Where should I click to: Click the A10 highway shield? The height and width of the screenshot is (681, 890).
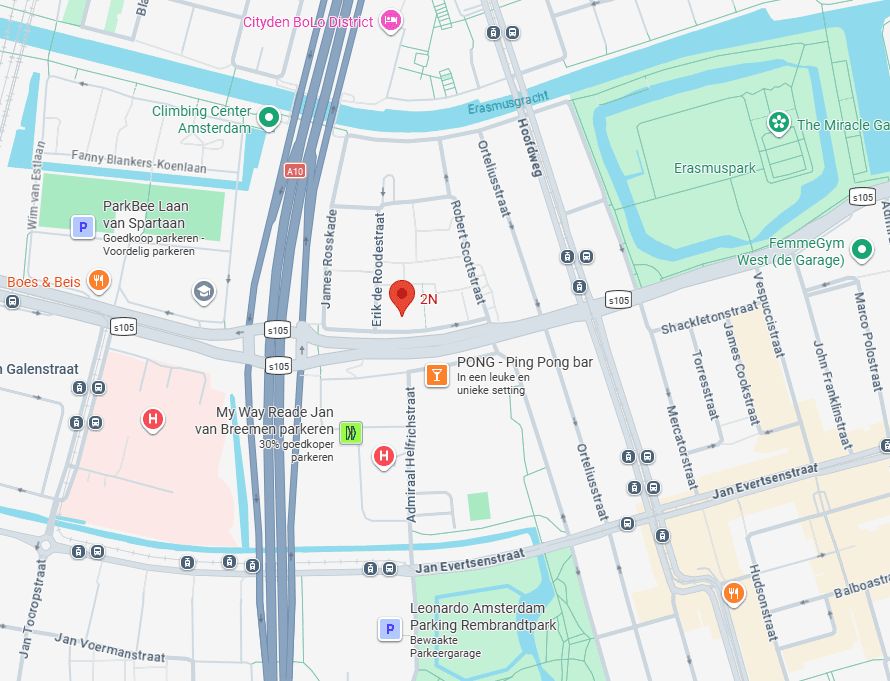tap(295, 171)
